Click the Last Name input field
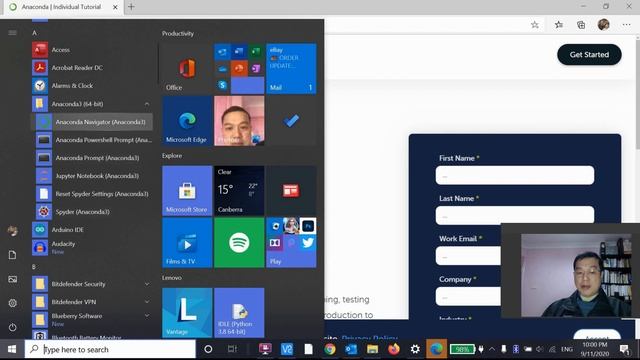640x360 pixels. (x=515, y=215)
